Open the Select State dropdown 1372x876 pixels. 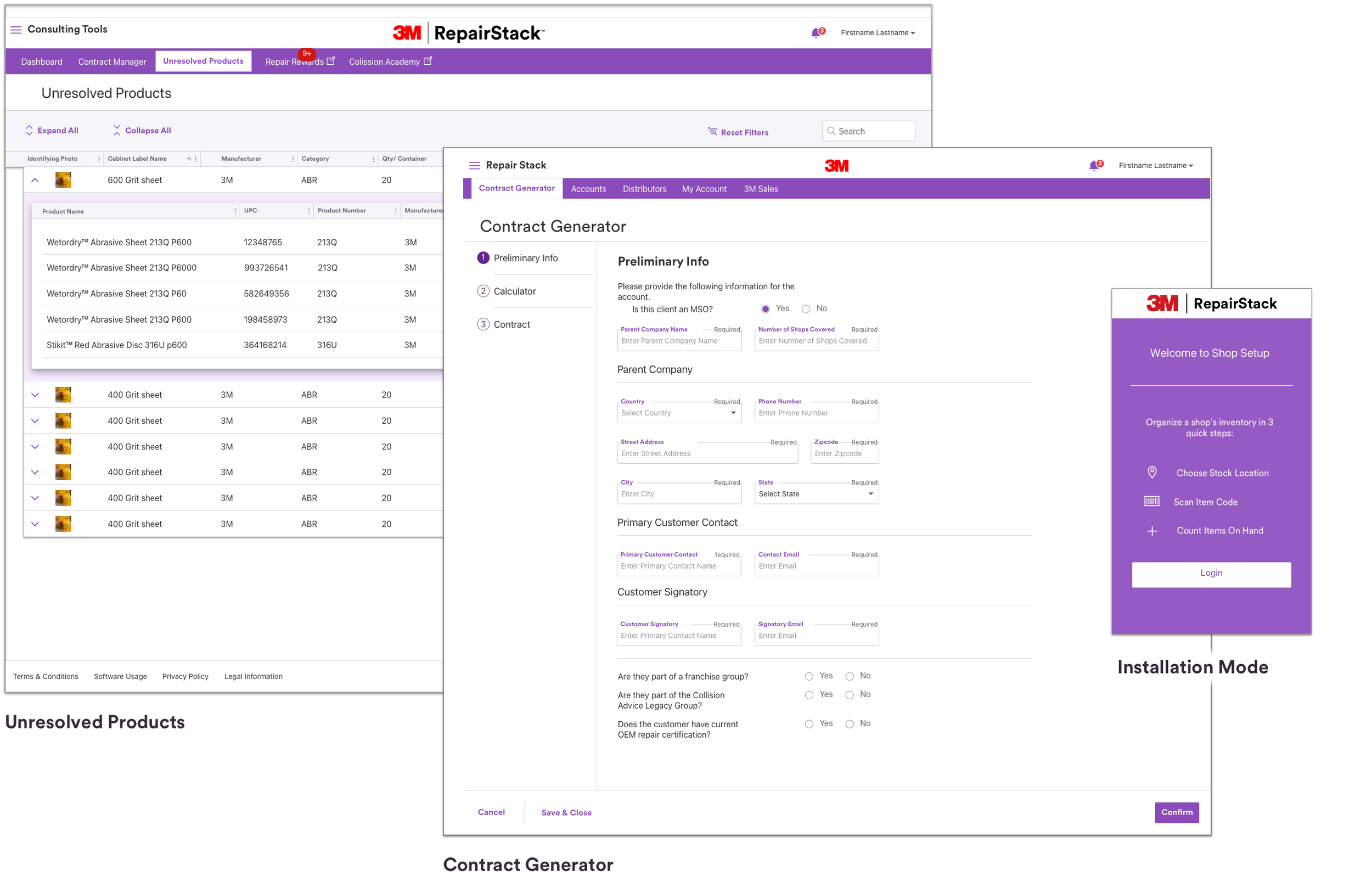point(816,493)
